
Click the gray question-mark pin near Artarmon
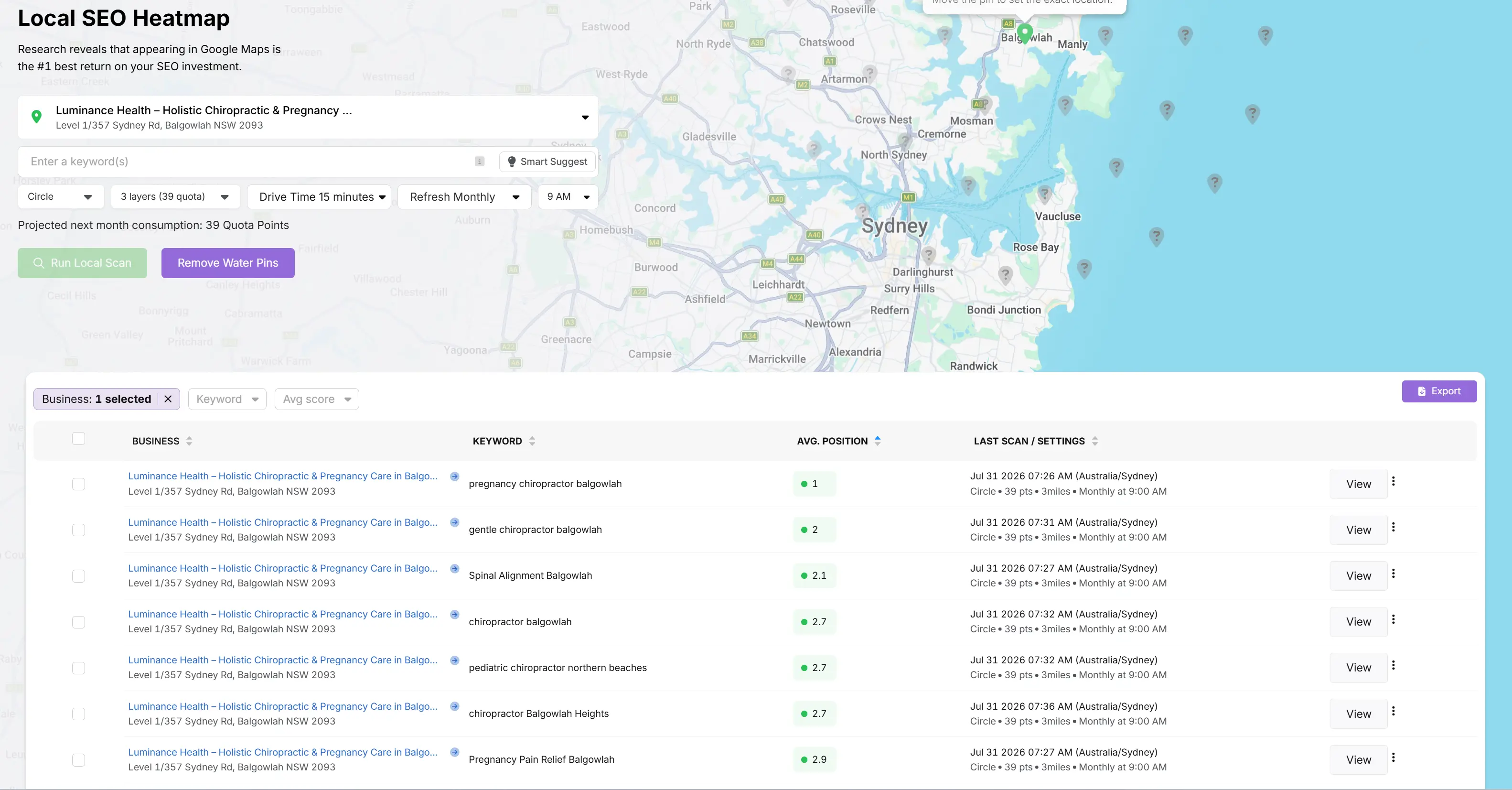869,74
